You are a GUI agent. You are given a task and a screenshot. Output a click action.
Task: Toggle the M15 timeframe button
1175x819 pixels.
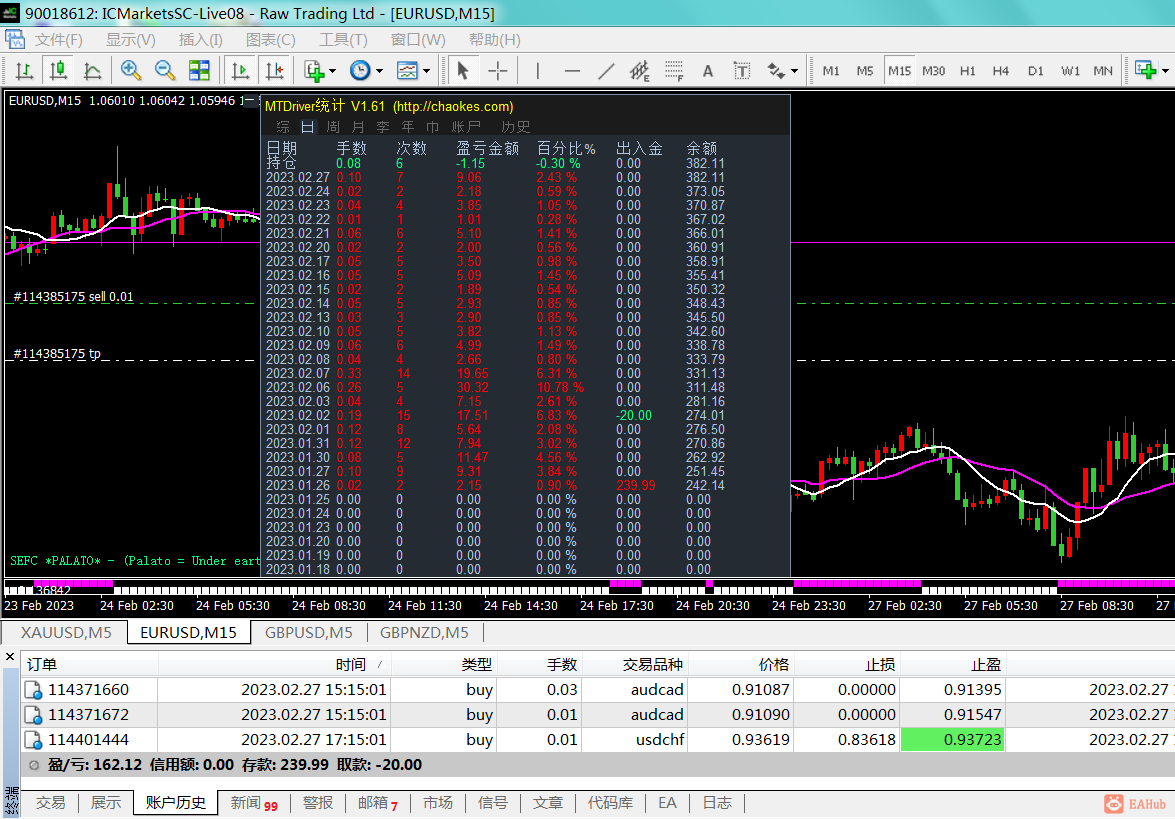point(899,70)
